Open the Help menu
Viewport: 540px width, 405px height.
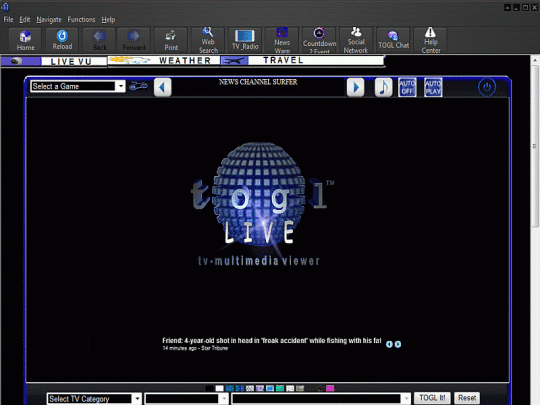[x=108, y=20]
